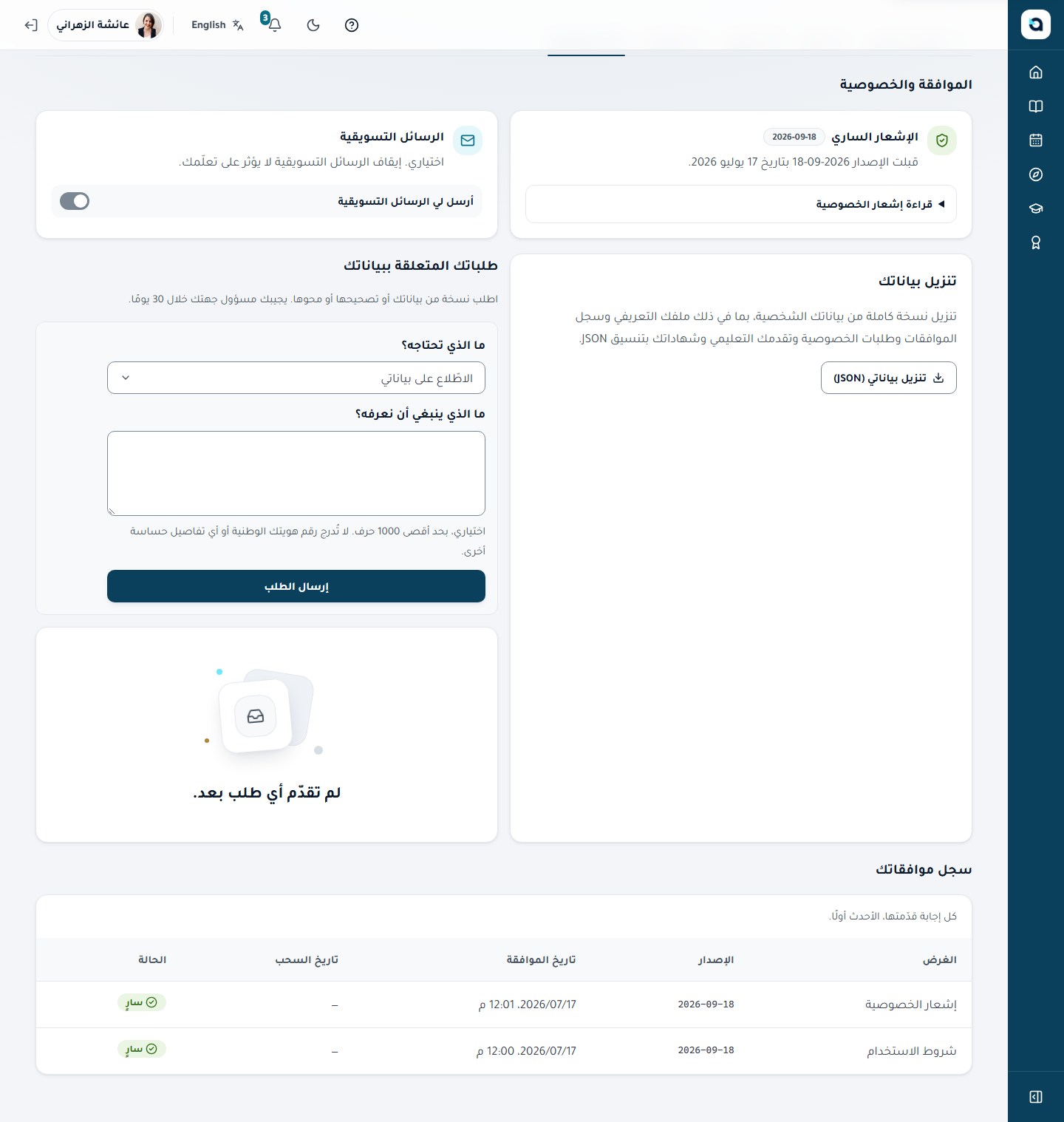The height and width of the screenshot is (1122, 1064).
Task: Open the calendar icon in sidebar
Action: click(1036, 140)
